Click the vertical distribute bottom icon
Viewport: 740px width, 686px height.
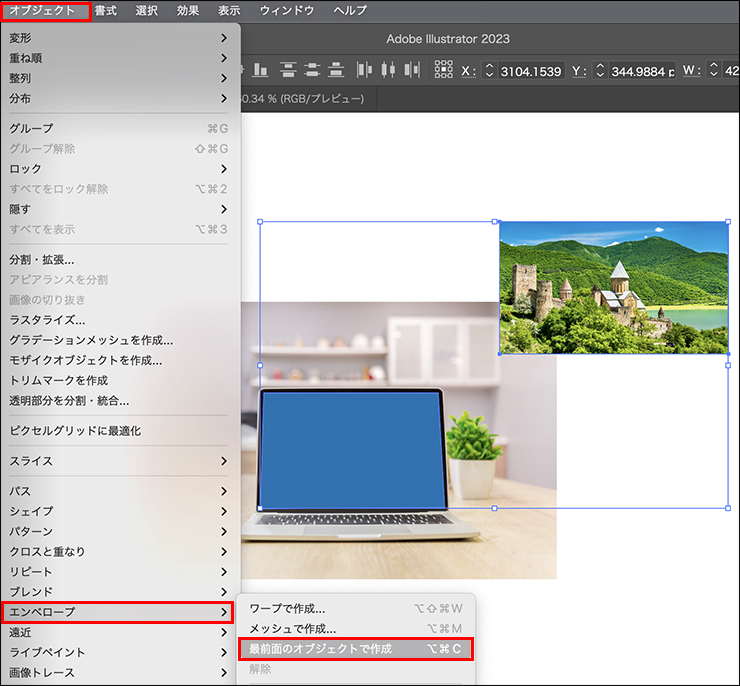coord(337,70)
